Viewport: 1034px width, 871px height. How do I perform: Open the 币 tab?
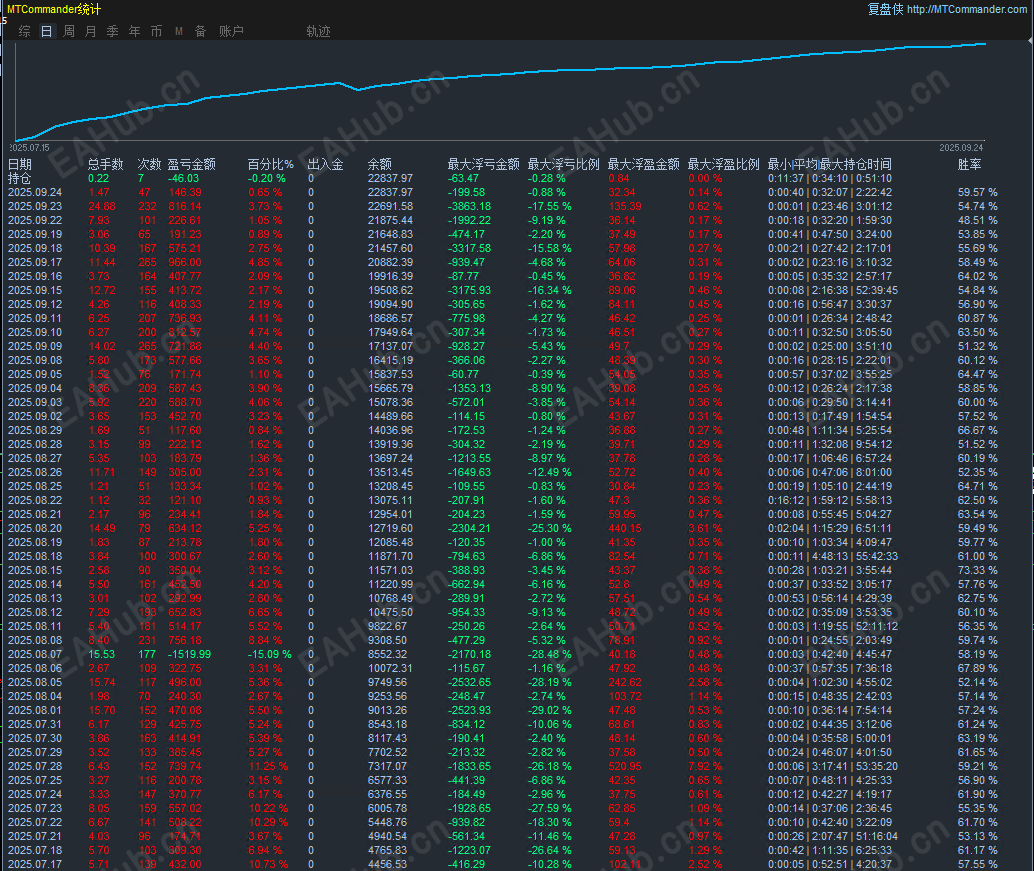[x=156, y=31]
